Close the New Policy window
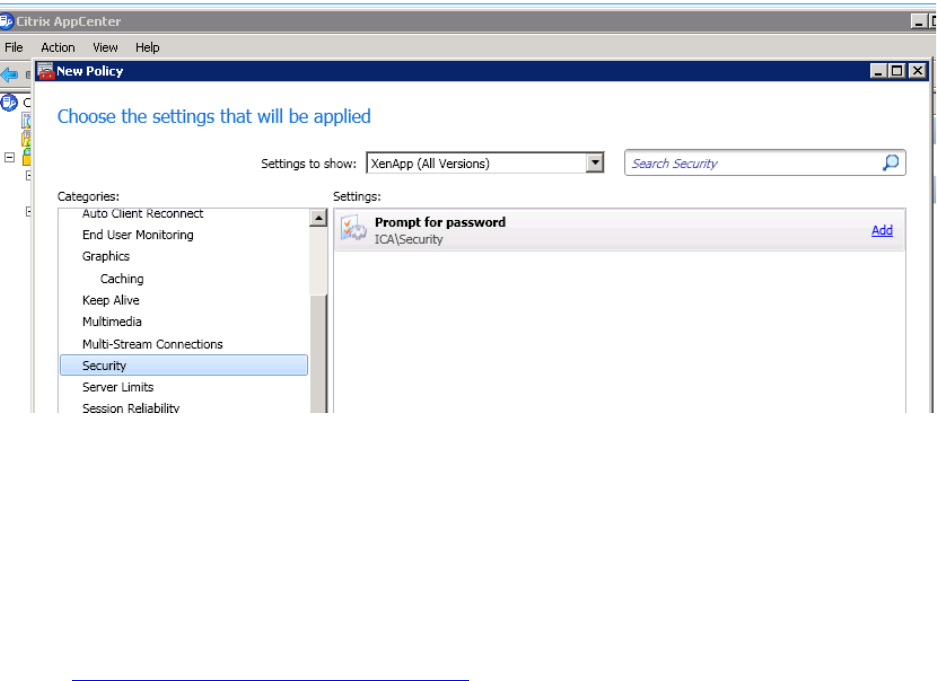 (x=917, y=71)
